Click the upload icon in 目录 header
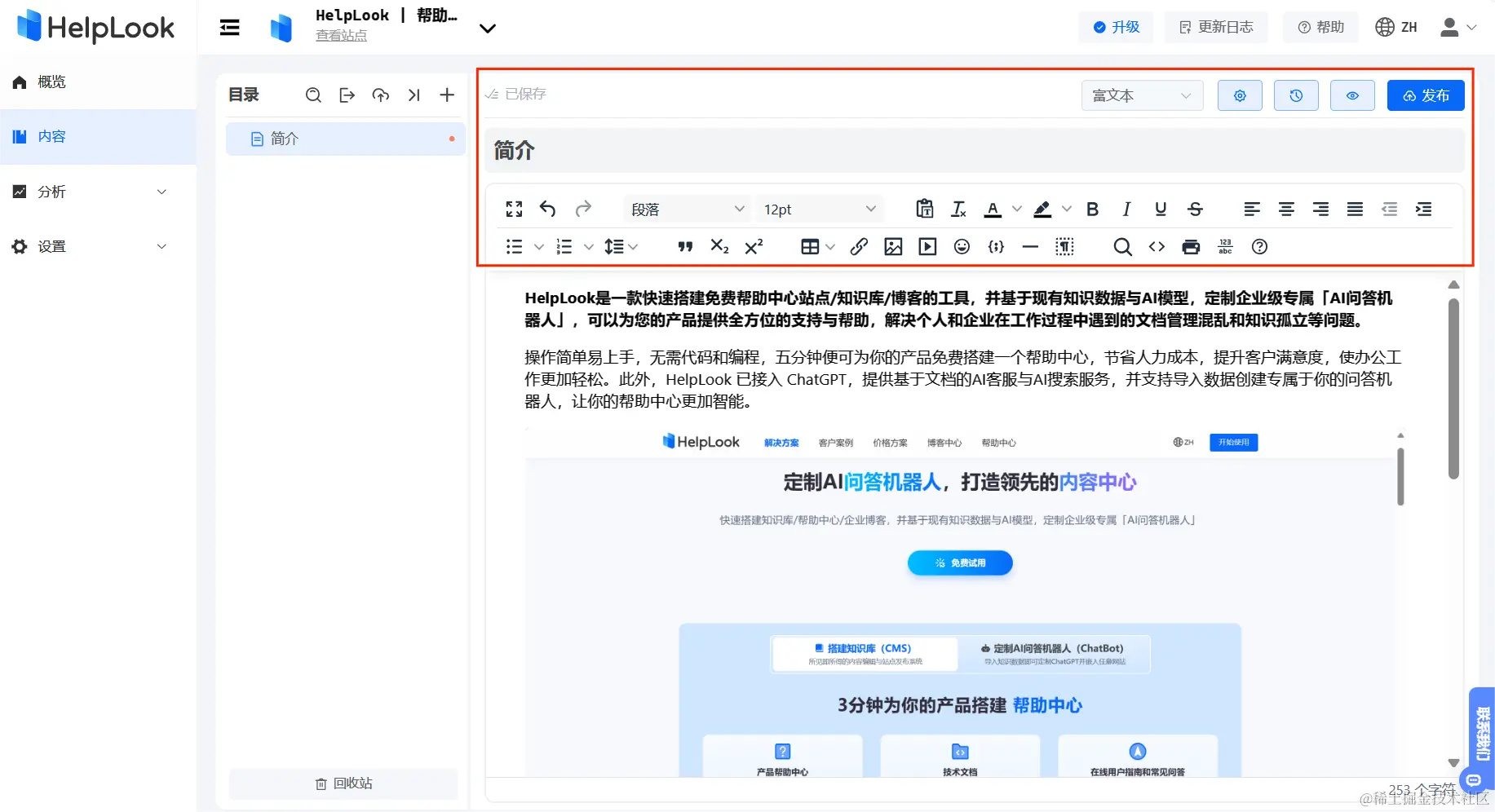 [380, 95]
